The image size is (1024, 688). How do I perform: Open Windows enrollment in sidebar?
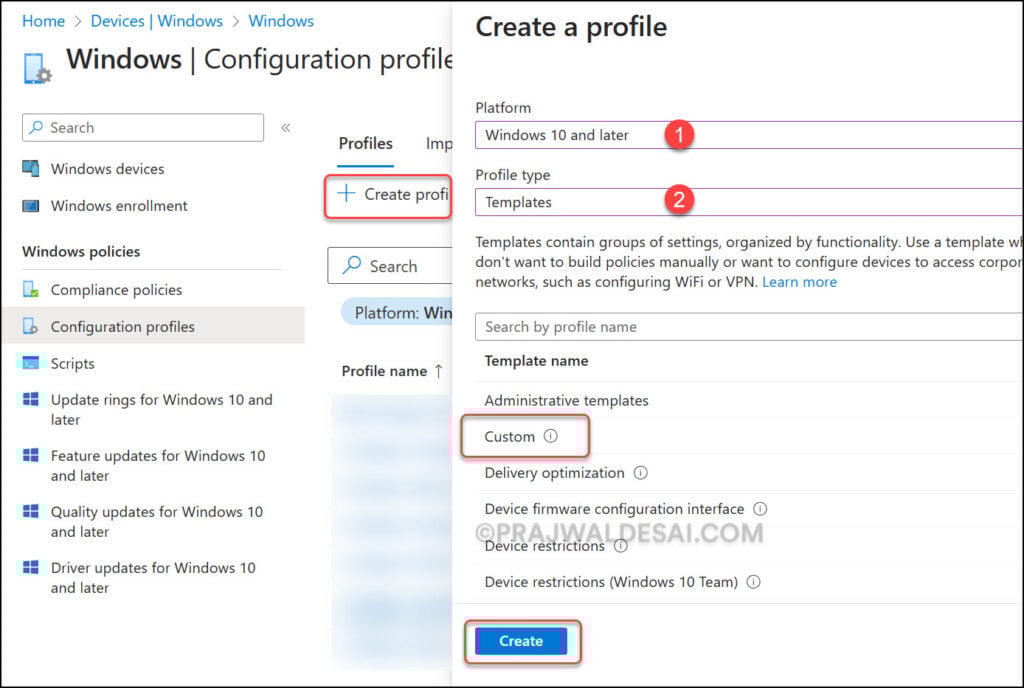(119, 206)
